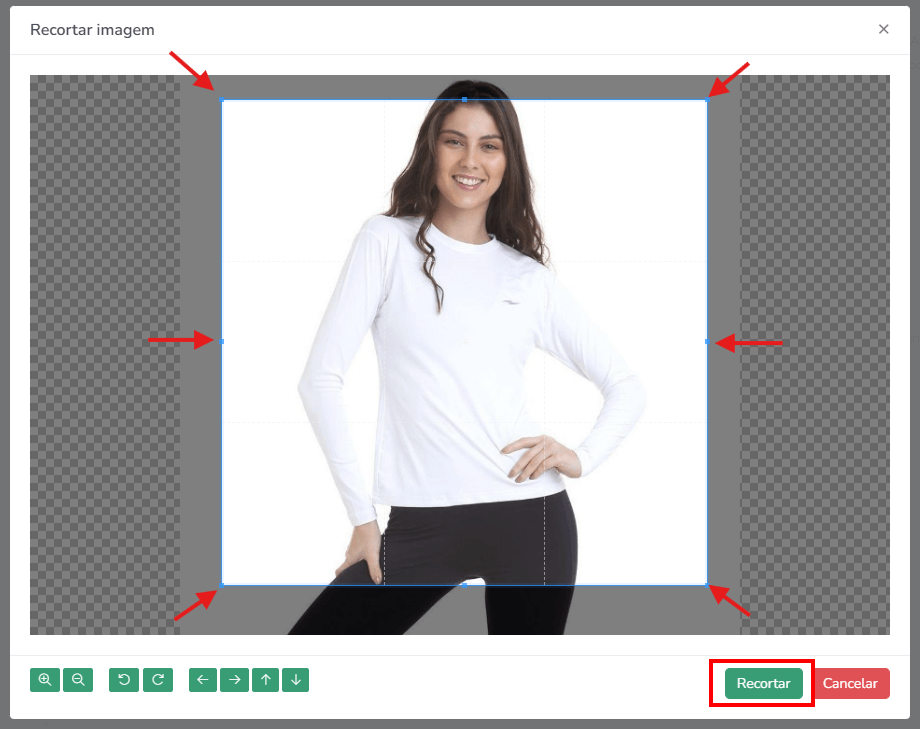Select the bottom middle crop handle
The width and height of the screenshot is (920, 729).
pos(465,585)
